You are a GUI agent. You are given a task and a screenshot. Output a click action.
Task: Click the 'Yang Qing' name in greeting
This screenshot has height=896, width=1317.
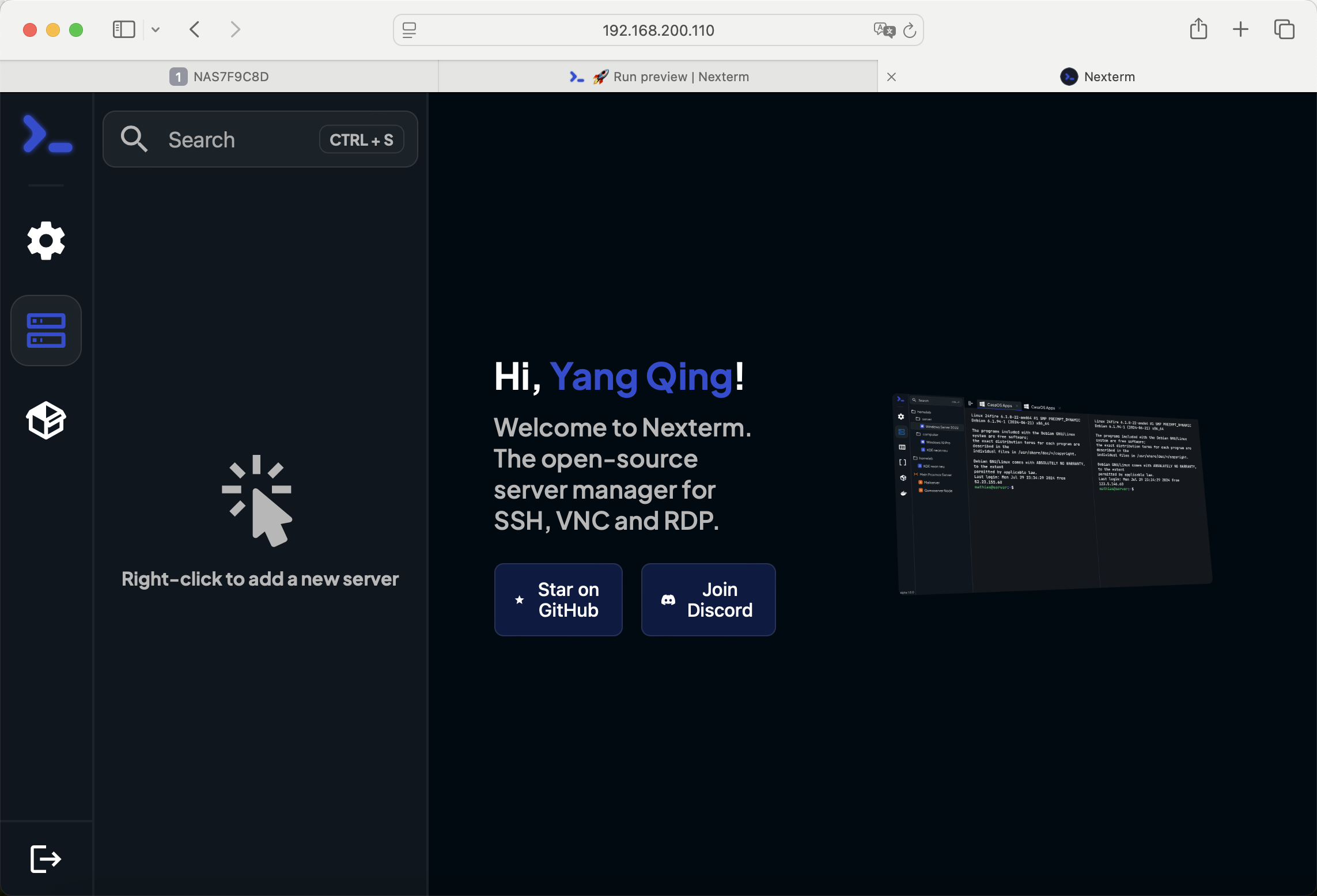click(641, 377)
